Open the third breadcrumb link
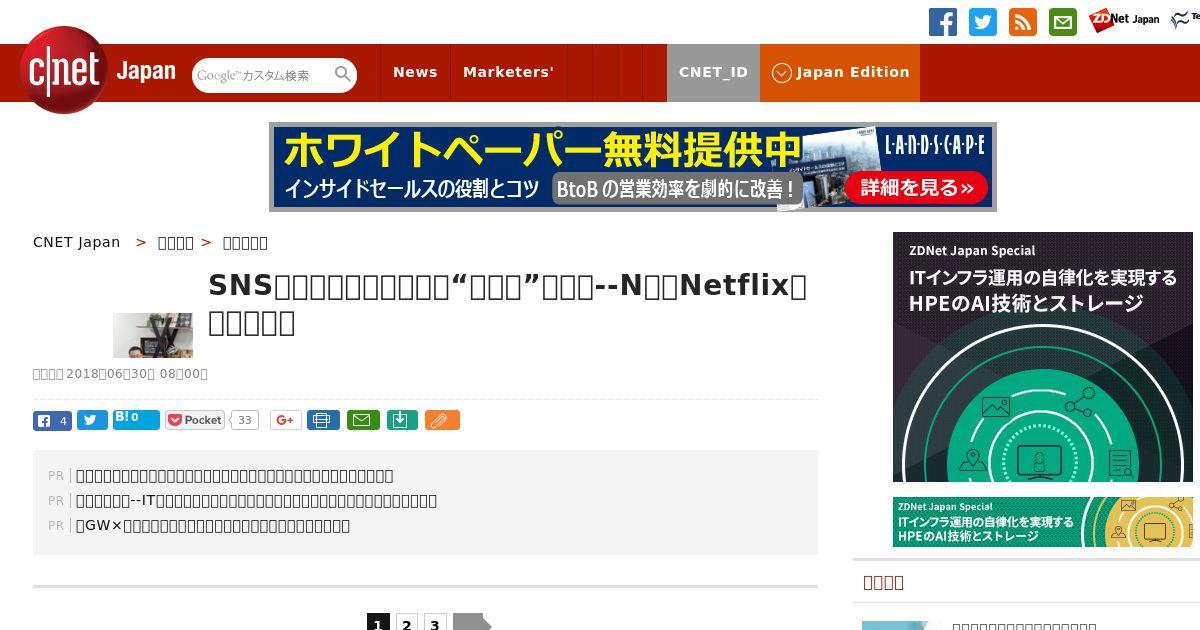 (x=245, y=242)
